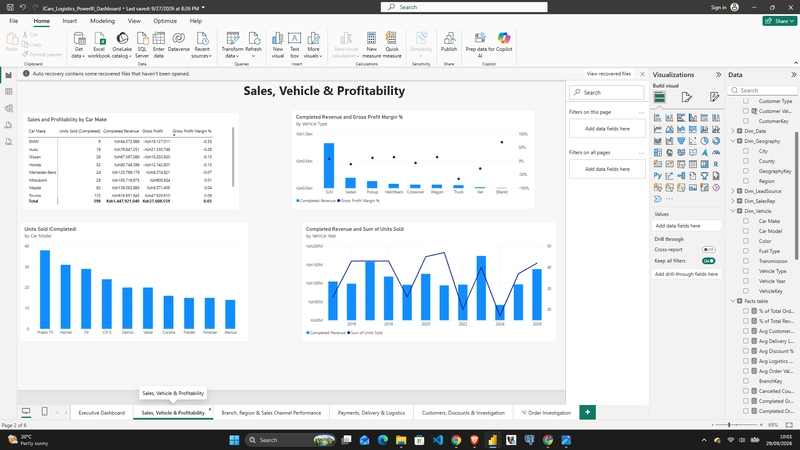
Task: Adjust the zoom slider
Action: pyautogui.click(x=729, y=424)
